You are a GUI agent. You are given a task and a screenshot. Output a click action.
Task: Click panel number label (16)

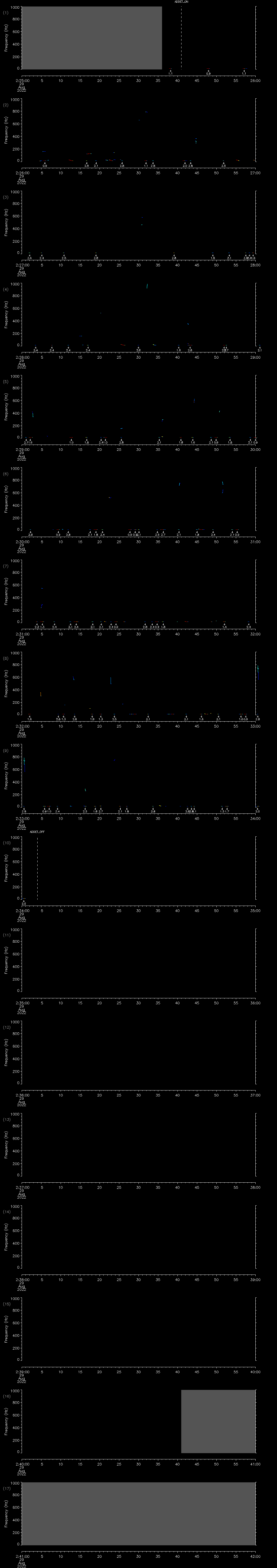tap(6, 1396)
